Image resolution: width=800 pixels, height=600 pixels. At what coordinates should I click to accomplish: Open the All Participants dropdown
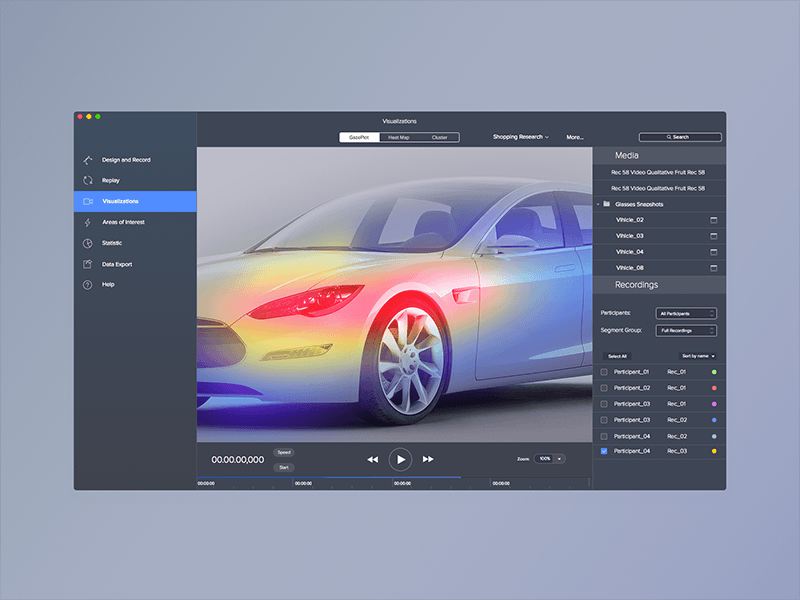point(686,313)
